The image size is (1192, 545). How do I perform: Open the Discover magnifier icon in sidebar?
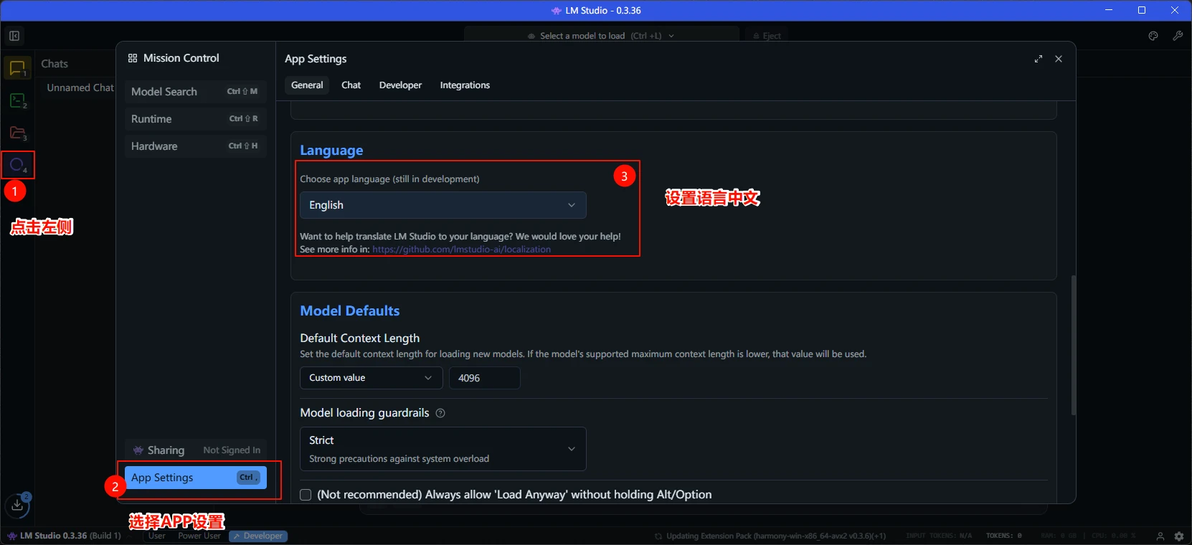[17, 164]
